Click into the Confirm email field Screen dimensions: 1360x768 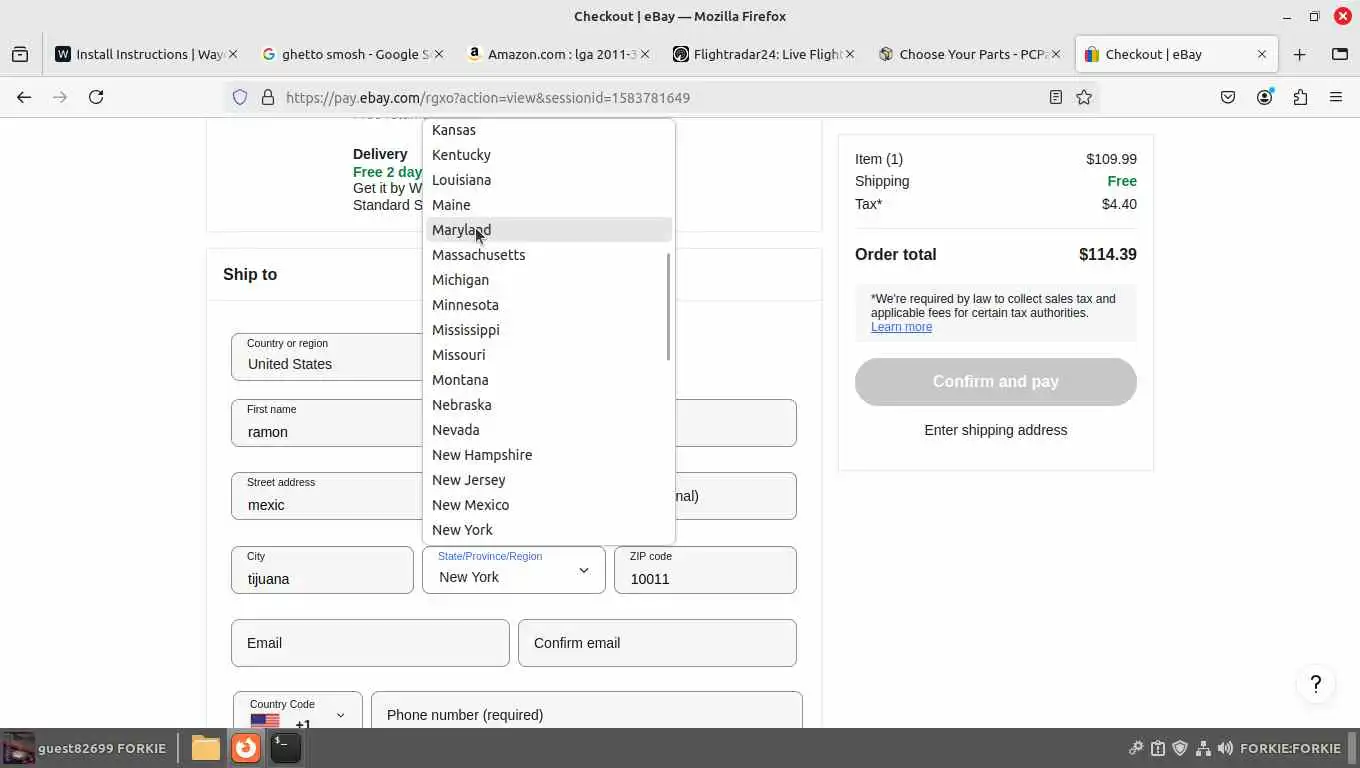point(657,643)
